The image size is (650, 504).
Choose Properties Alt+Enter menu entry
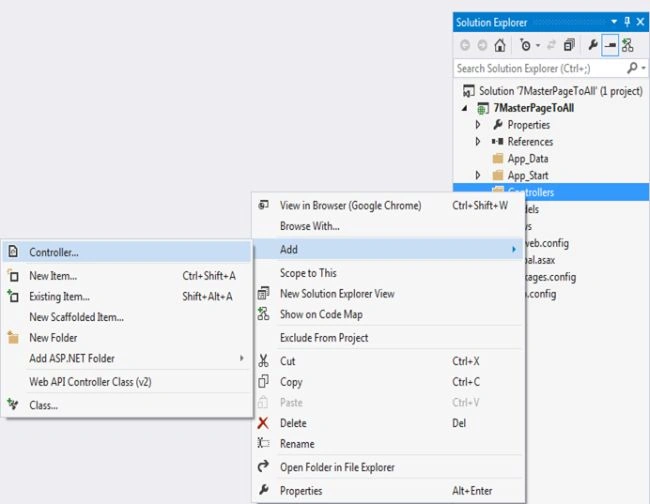pos(388,491)
